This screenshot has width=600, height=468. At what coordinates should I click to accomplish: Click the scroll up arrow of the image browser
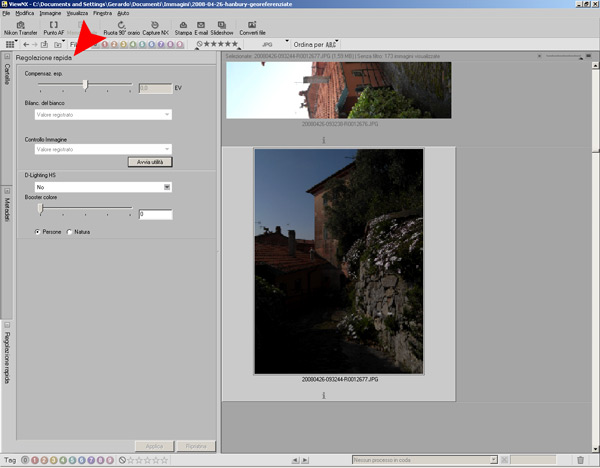click(595, 65)
